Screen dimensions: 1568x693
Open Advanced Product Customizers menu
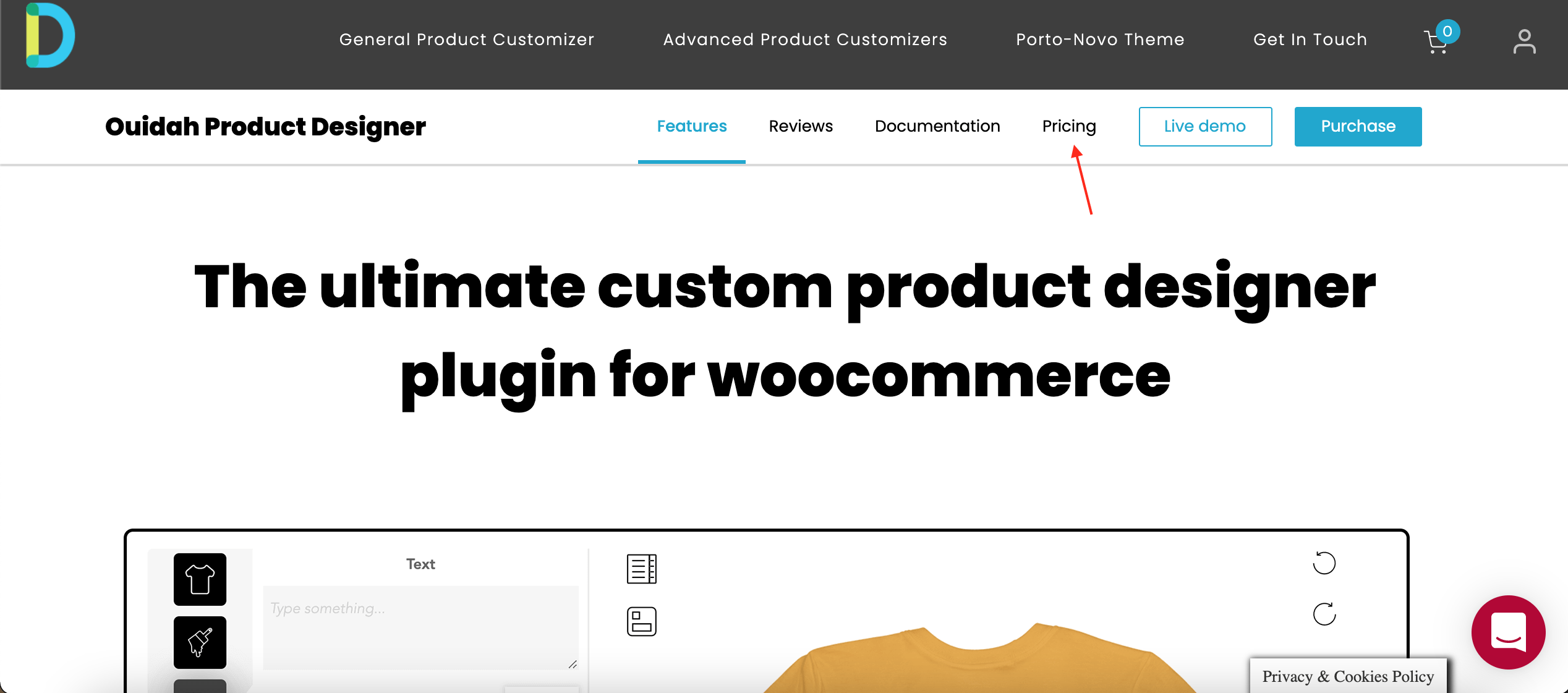click(805, 40)
